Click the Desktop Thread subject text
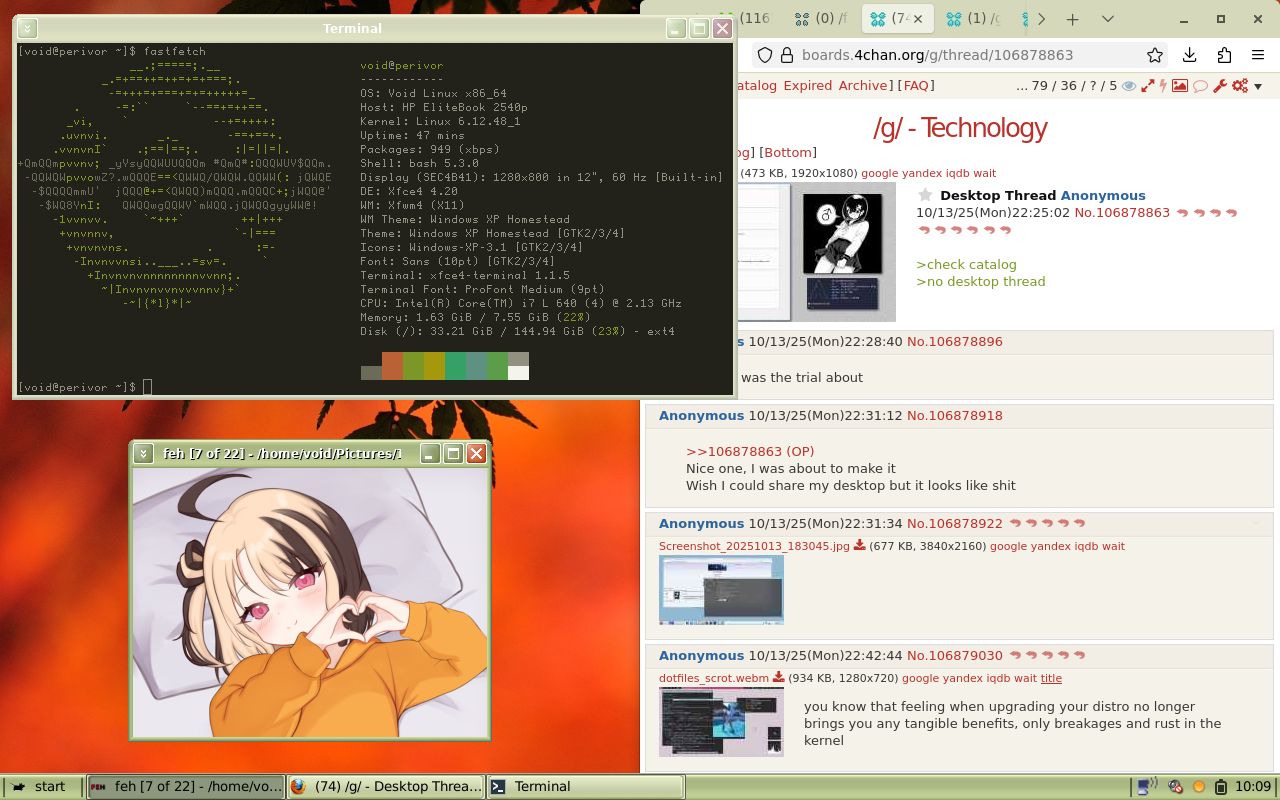1280x800 pixels. (x=998, y=196)
